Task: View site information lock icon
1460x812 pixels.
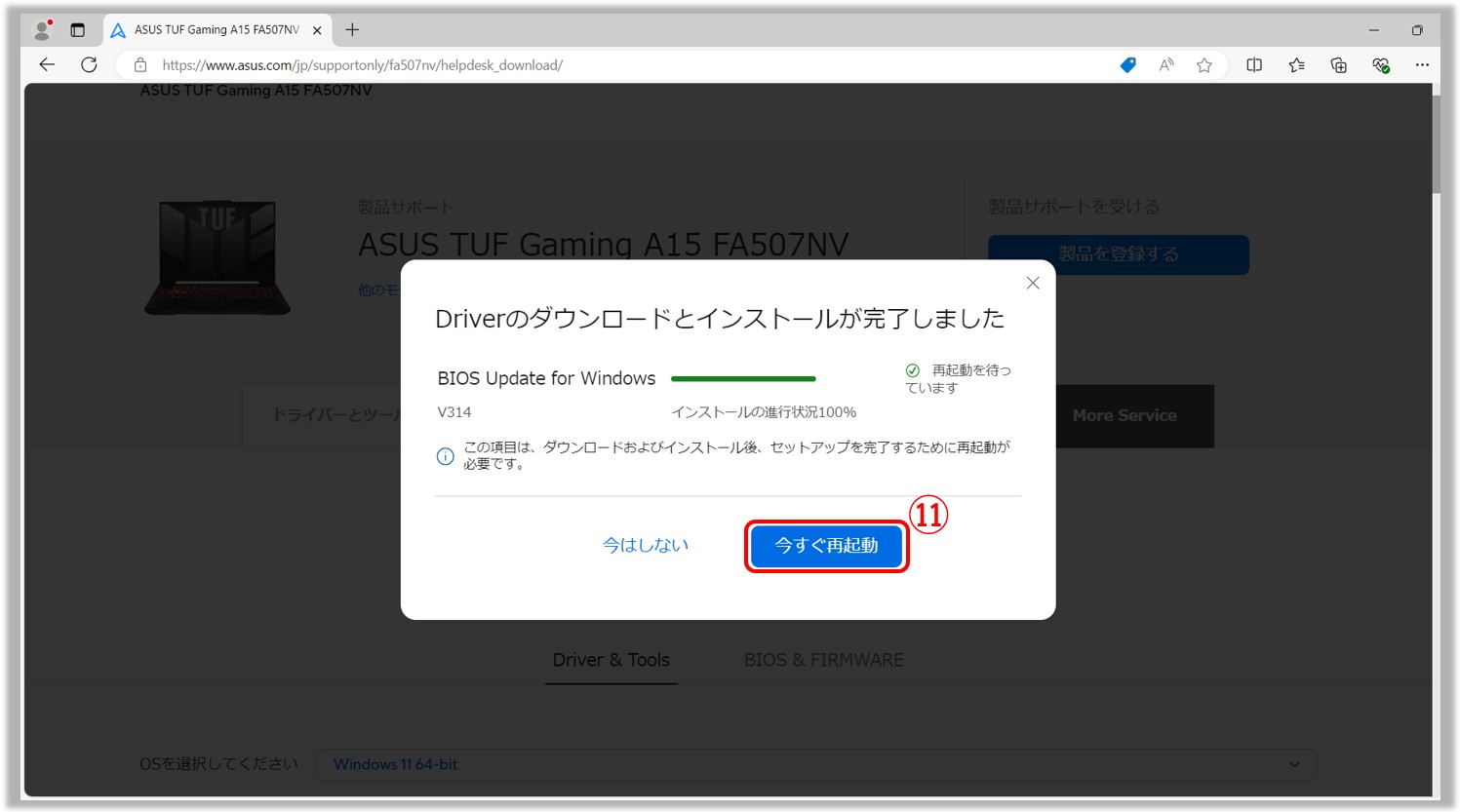Action: (x=140, y=65)
